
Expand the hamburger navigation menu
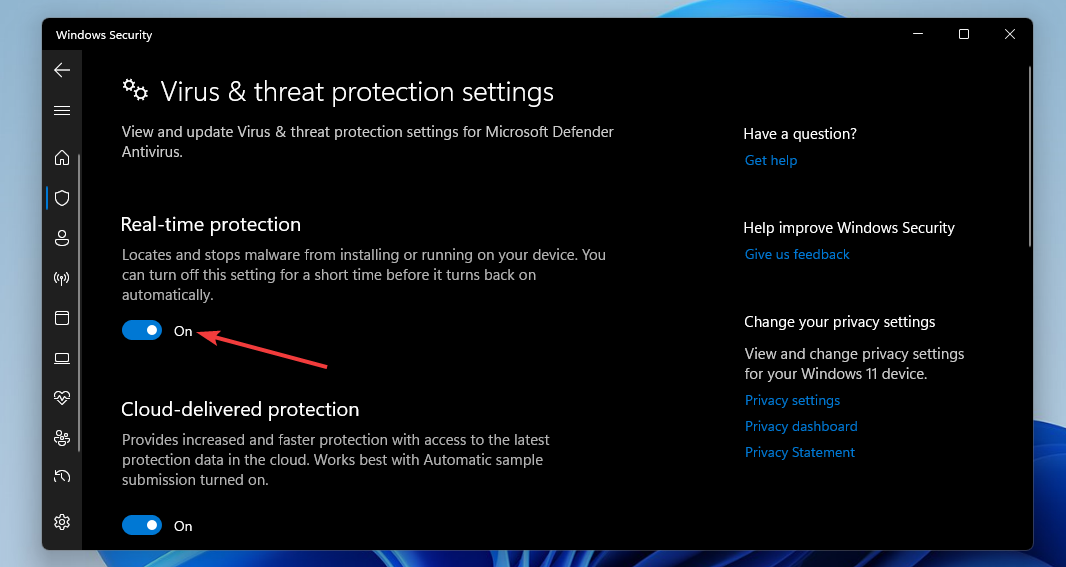click(x=62, y=111)
